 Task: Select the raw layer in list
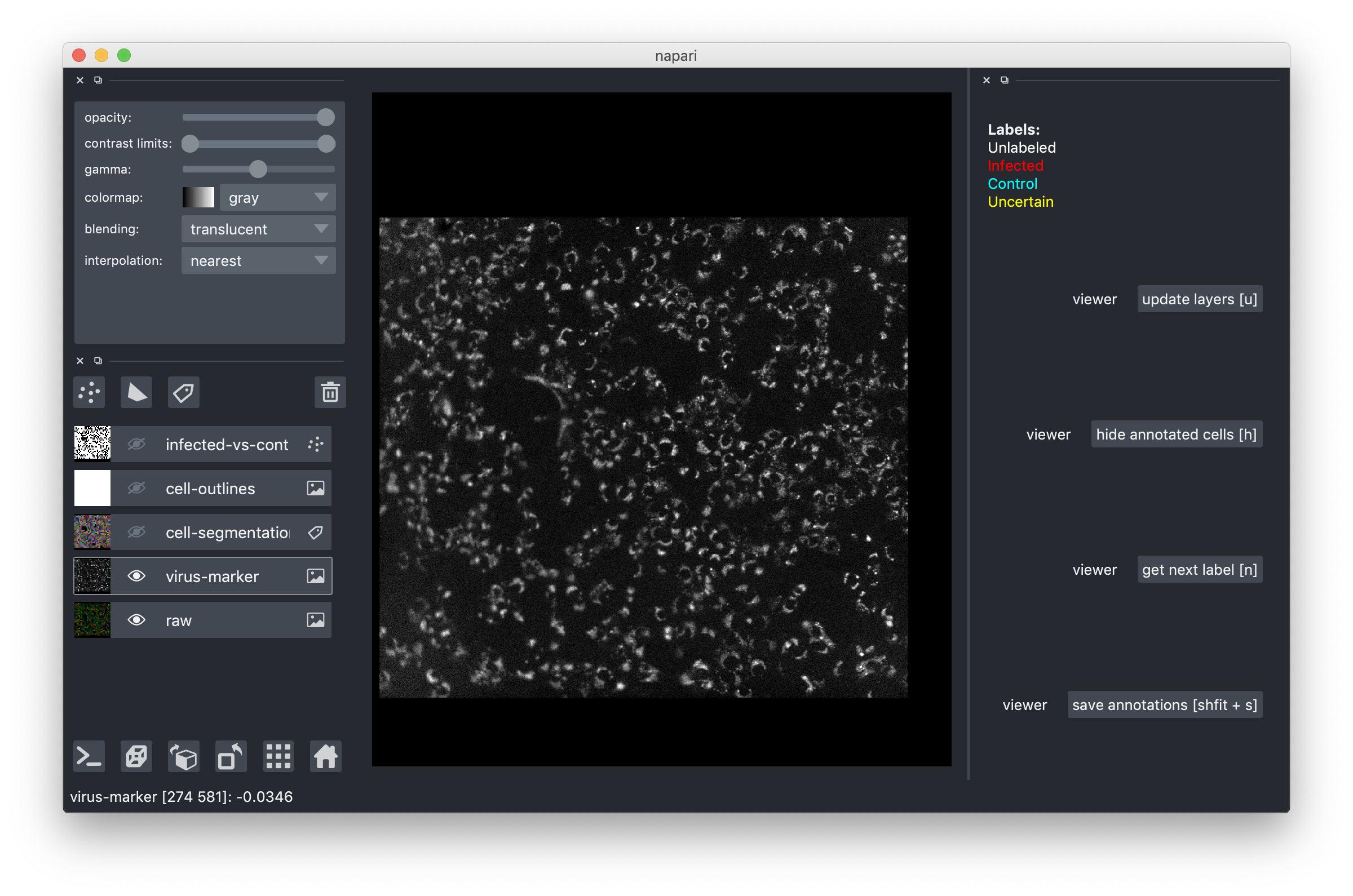tap(229, 620)
